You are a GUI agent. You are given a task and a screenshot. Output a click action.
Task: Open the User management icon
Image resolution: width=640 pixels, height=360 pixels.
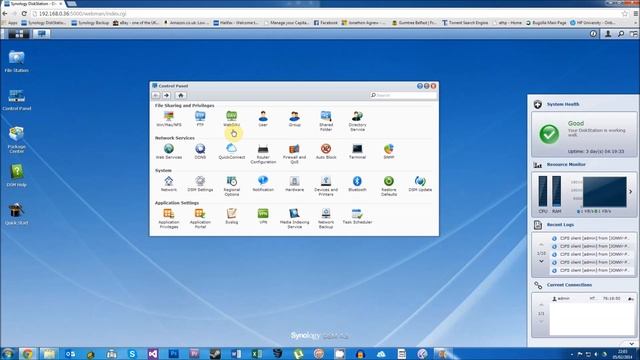263,119
